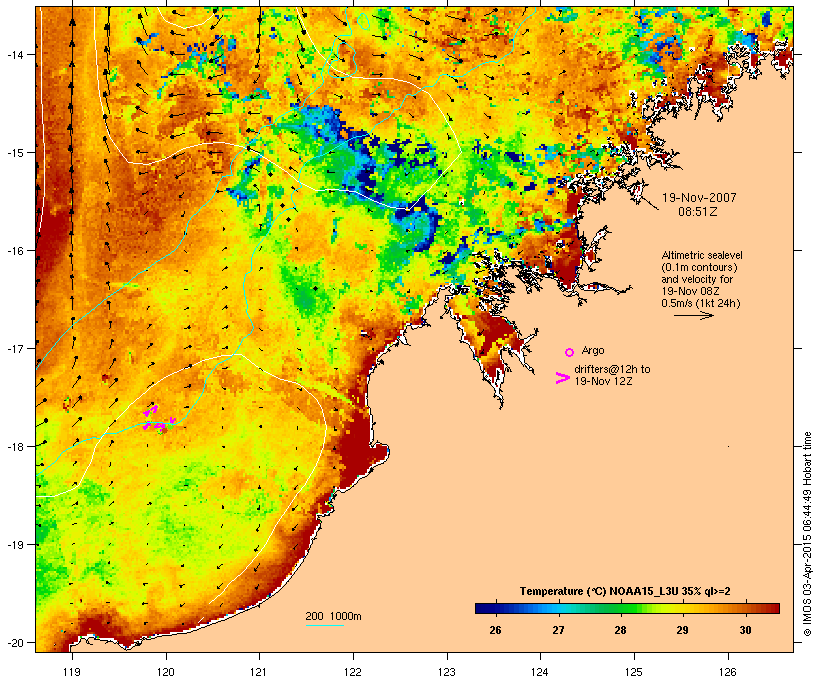This screenshot has height=680, width=820.
Task: Click the IMOS copyright timestamp text
Action: 807,534
